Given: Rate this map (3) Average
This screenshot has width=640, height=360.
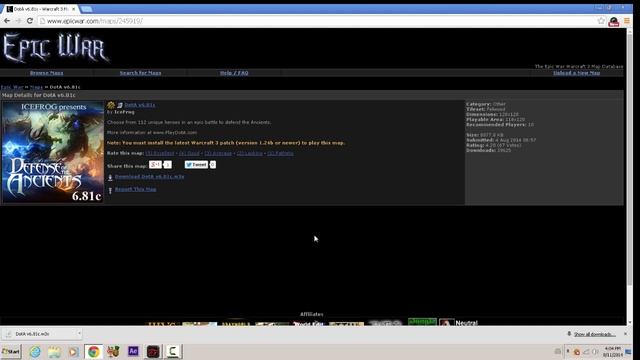Looking at the screenshot, I should (218, 153).
